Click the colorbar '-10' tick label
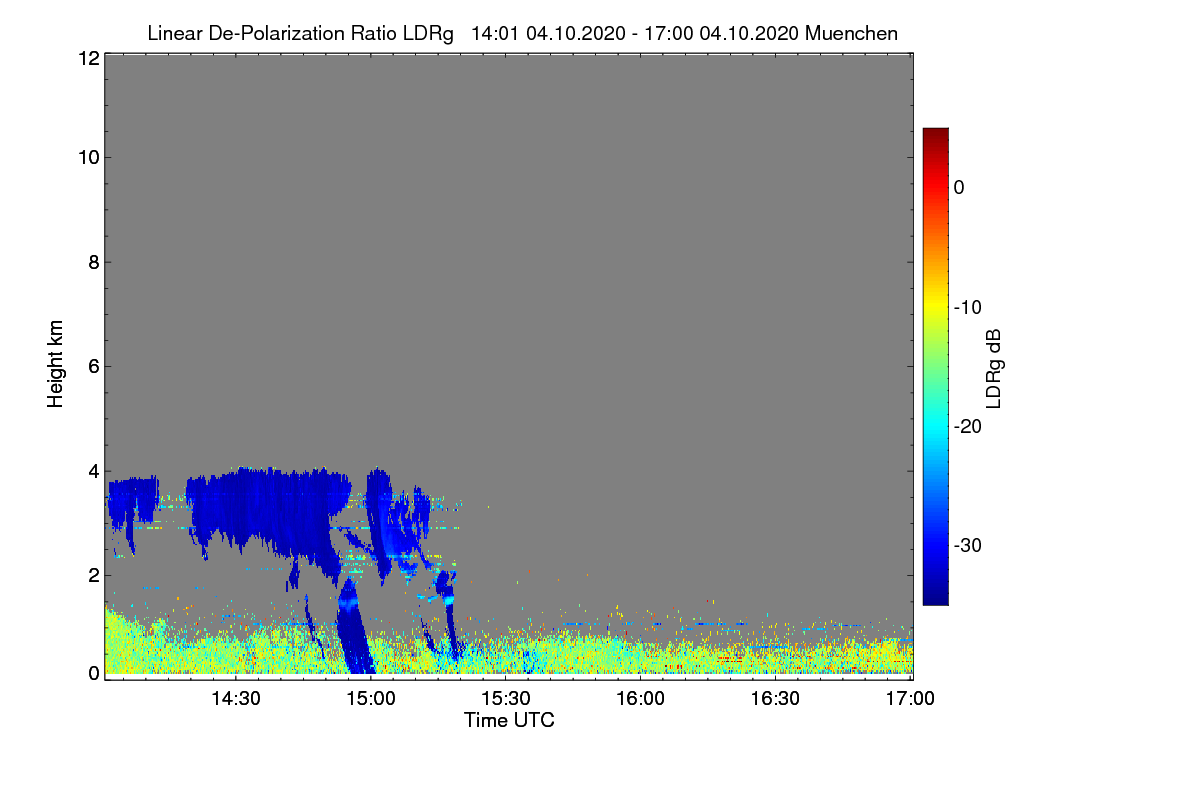This screenshot has width=1200, height=800. click(968, 307)
